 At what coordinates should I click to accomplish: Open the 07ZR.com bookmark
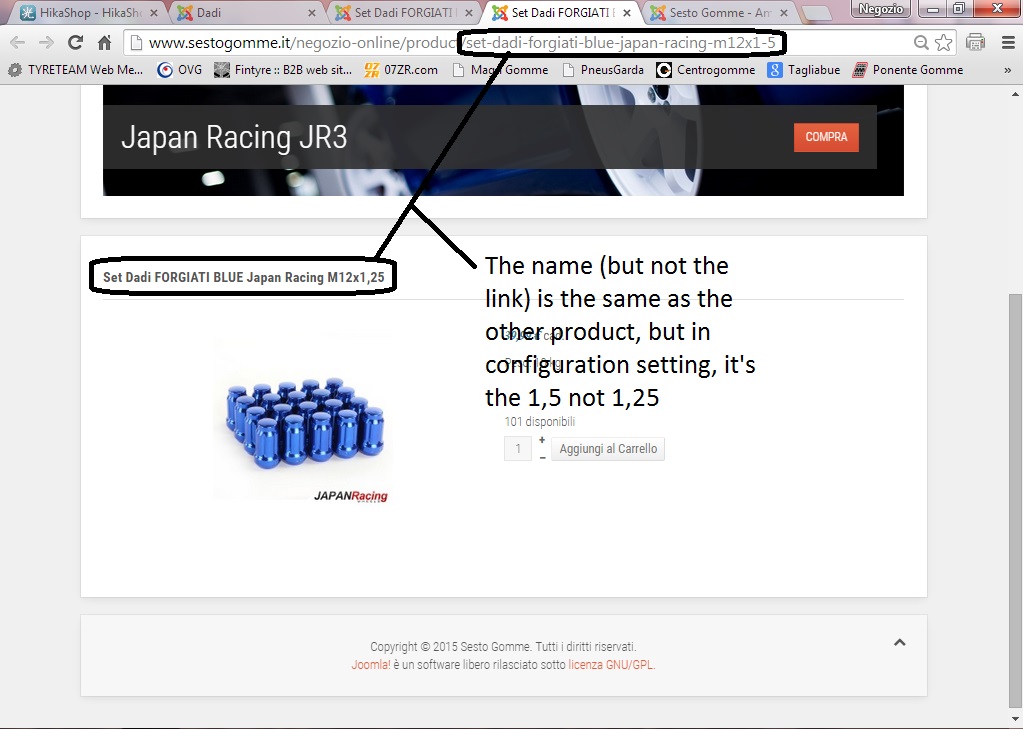pos(401,70)
